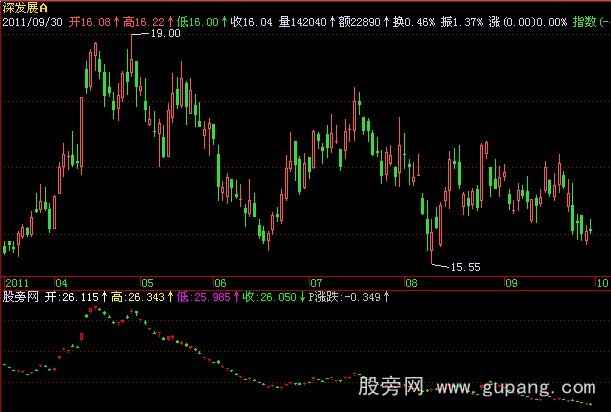The image size is (611, 412).
Task: Click the change value 涨(0.00)0.00%
Action: pyautogui.click(x=528, y=22)
